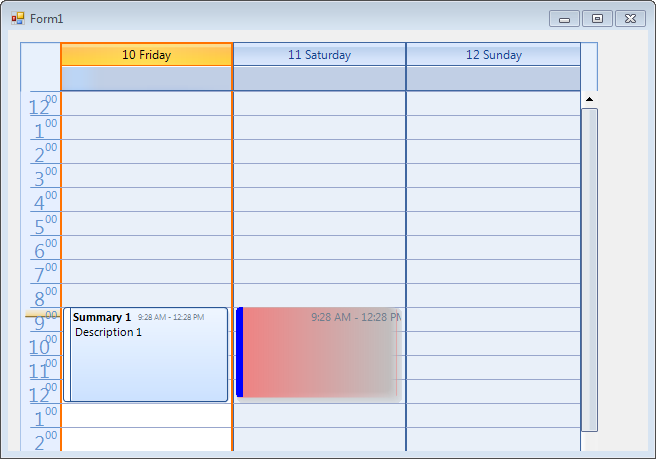Maximize the Form1 window
656x459 pixels.
(x=597, y=19)
